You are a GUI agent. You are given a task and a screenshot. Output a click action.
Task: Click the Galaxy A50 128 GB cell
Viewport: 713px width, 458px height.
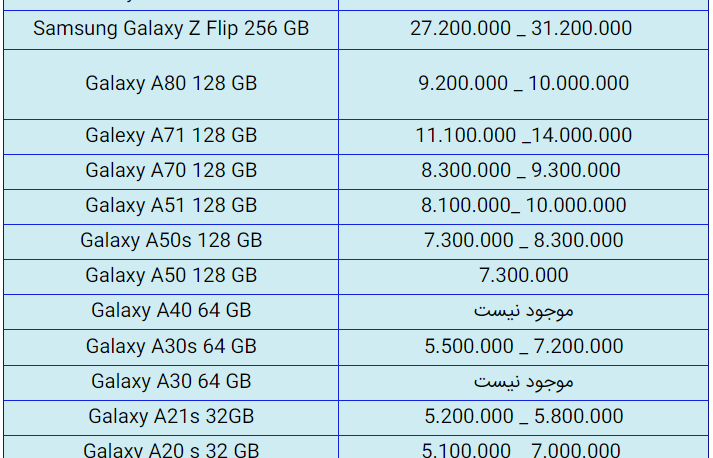(x=171, y=277)
